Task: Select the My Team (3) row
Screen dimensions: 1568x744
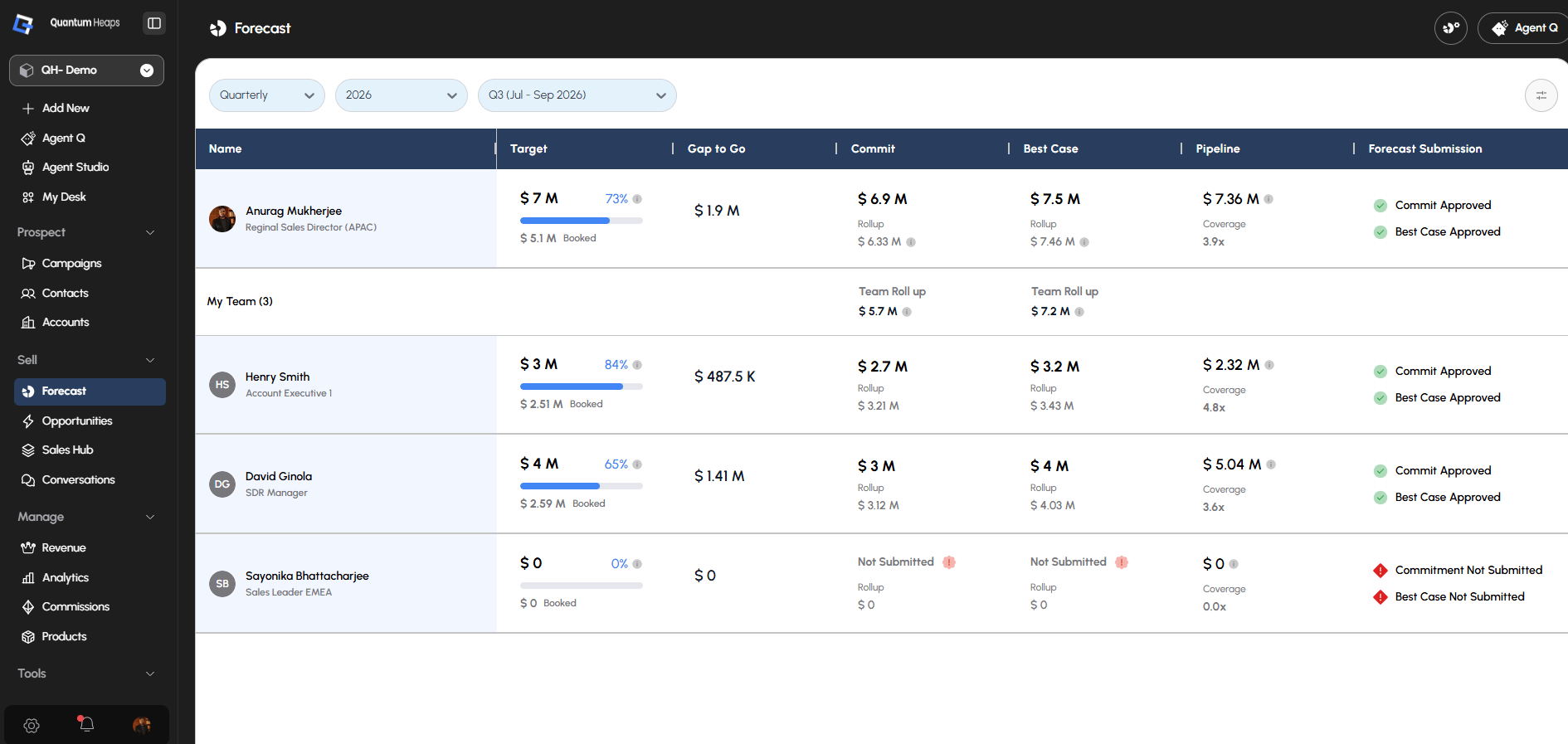Action: click(881, 302)
